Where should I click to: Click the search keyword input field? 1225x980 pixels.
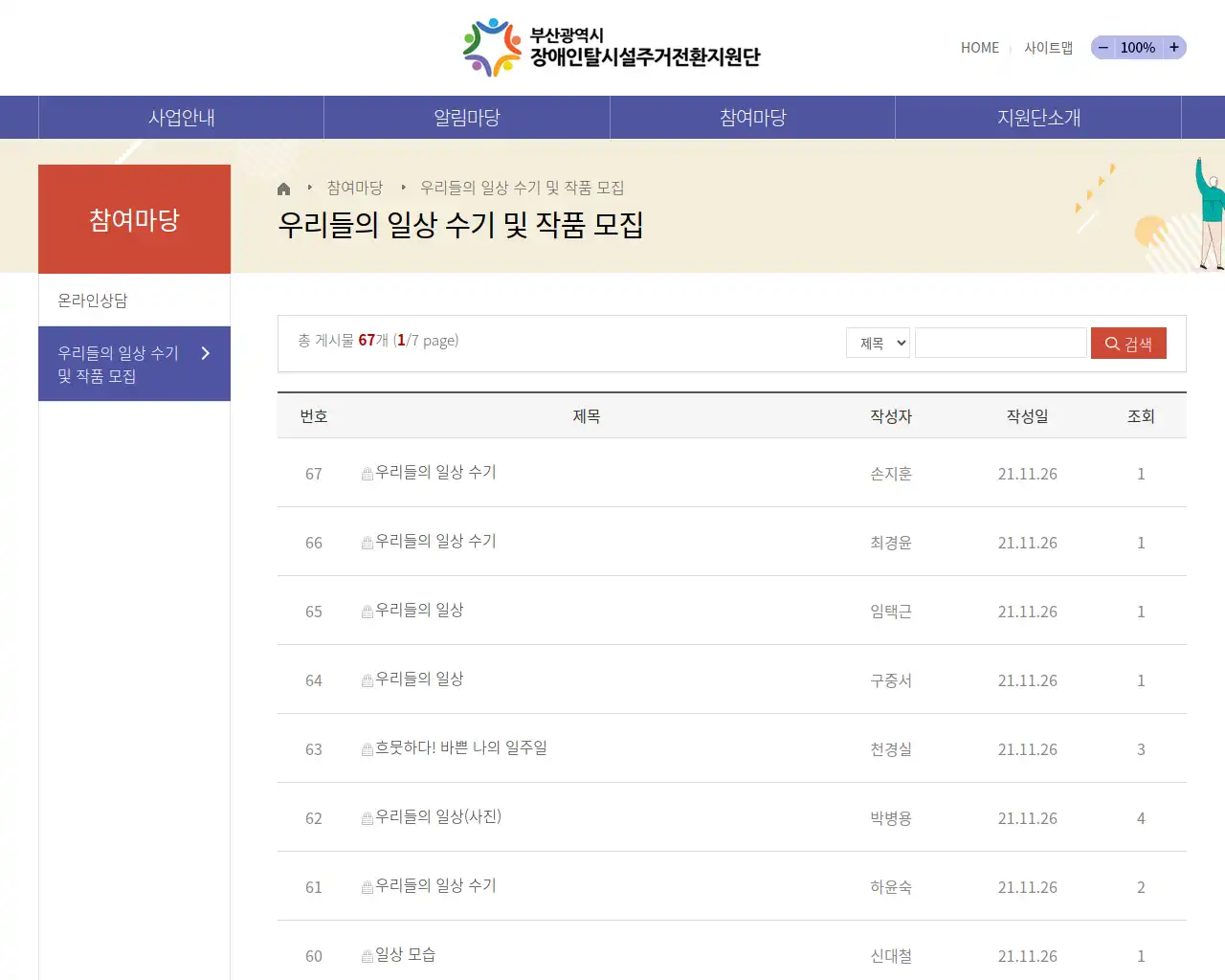point(1000,343)
